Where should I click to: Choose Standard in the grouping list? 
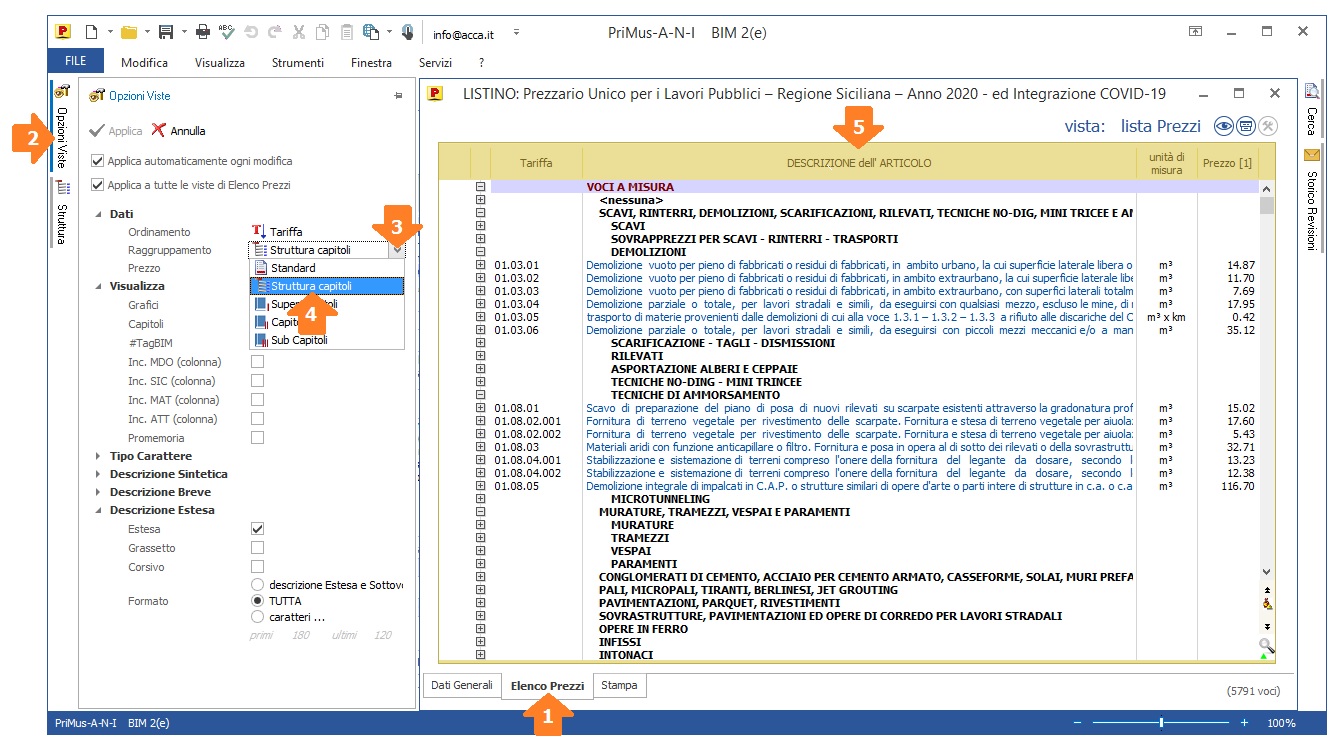tap(326, 268)
